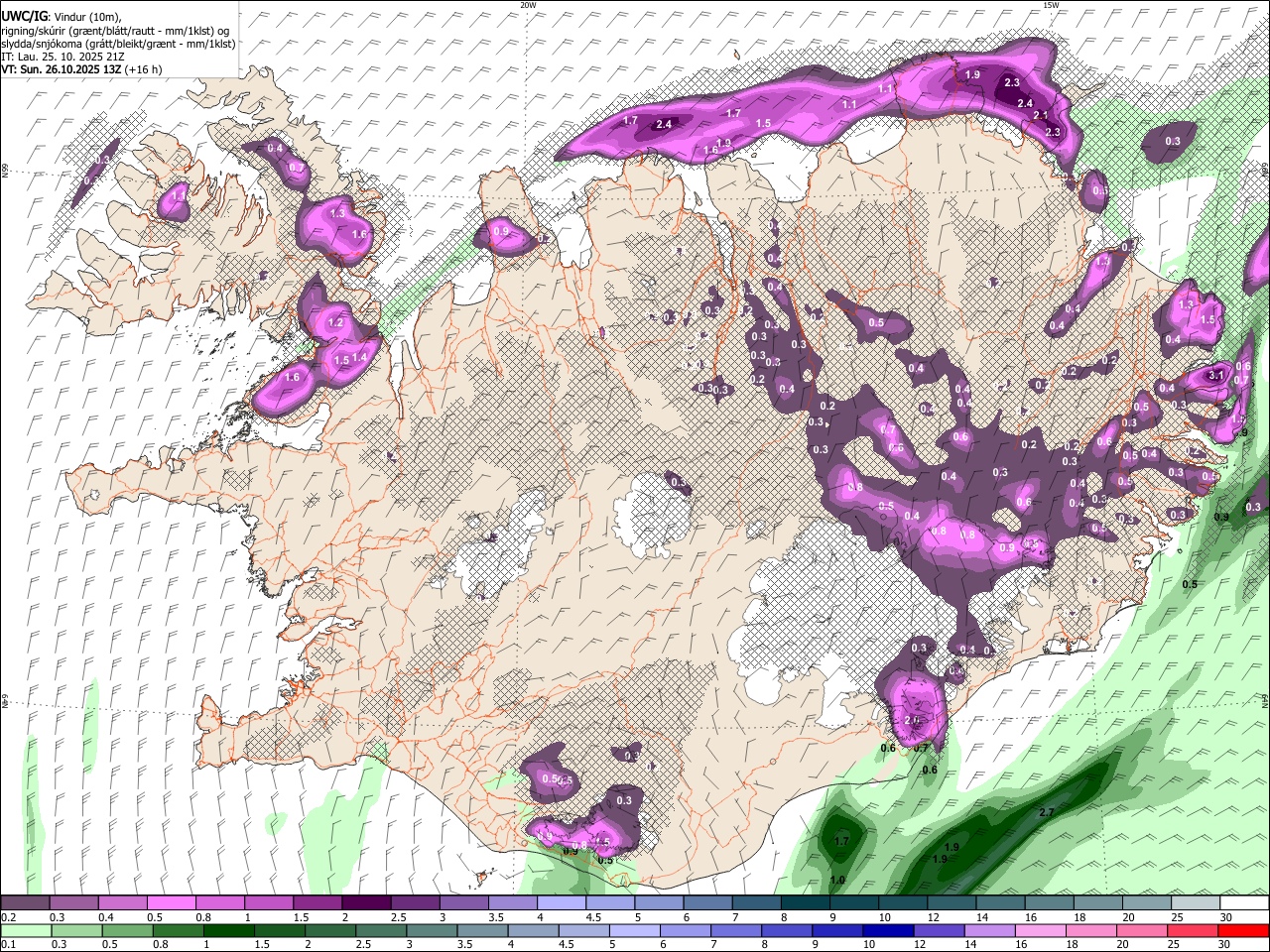Click the '1.0' rain value label
Viewport: 1270px width, 952px height.
coord(837,880)
